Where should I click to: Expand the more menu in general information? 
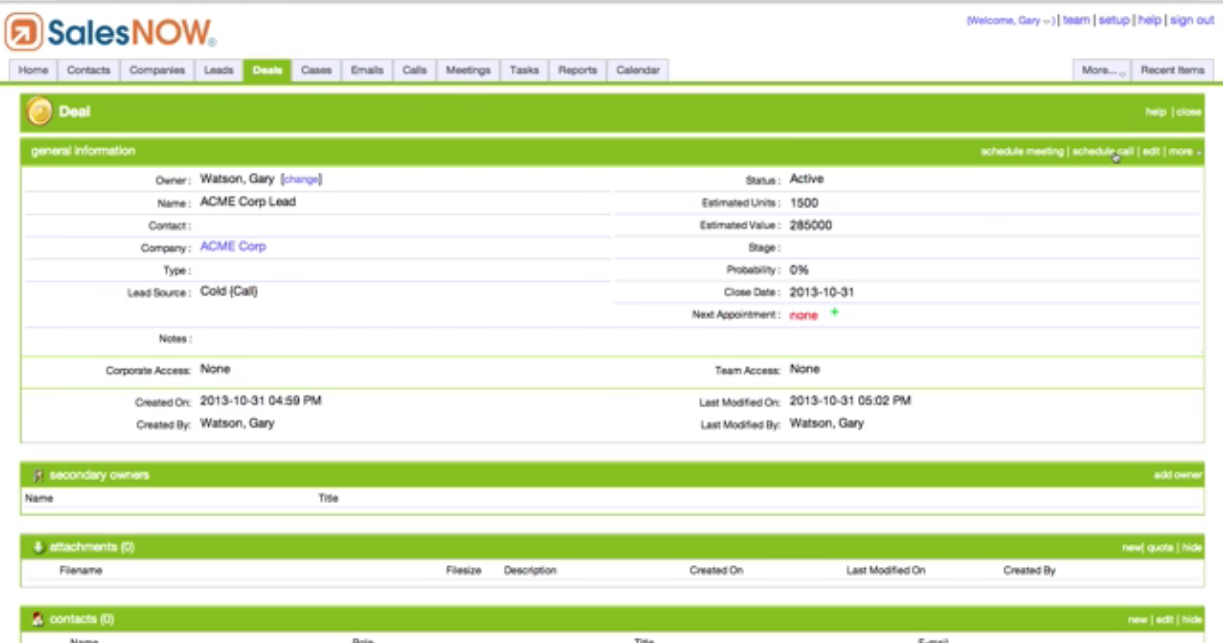click(x=1184, y=152)
